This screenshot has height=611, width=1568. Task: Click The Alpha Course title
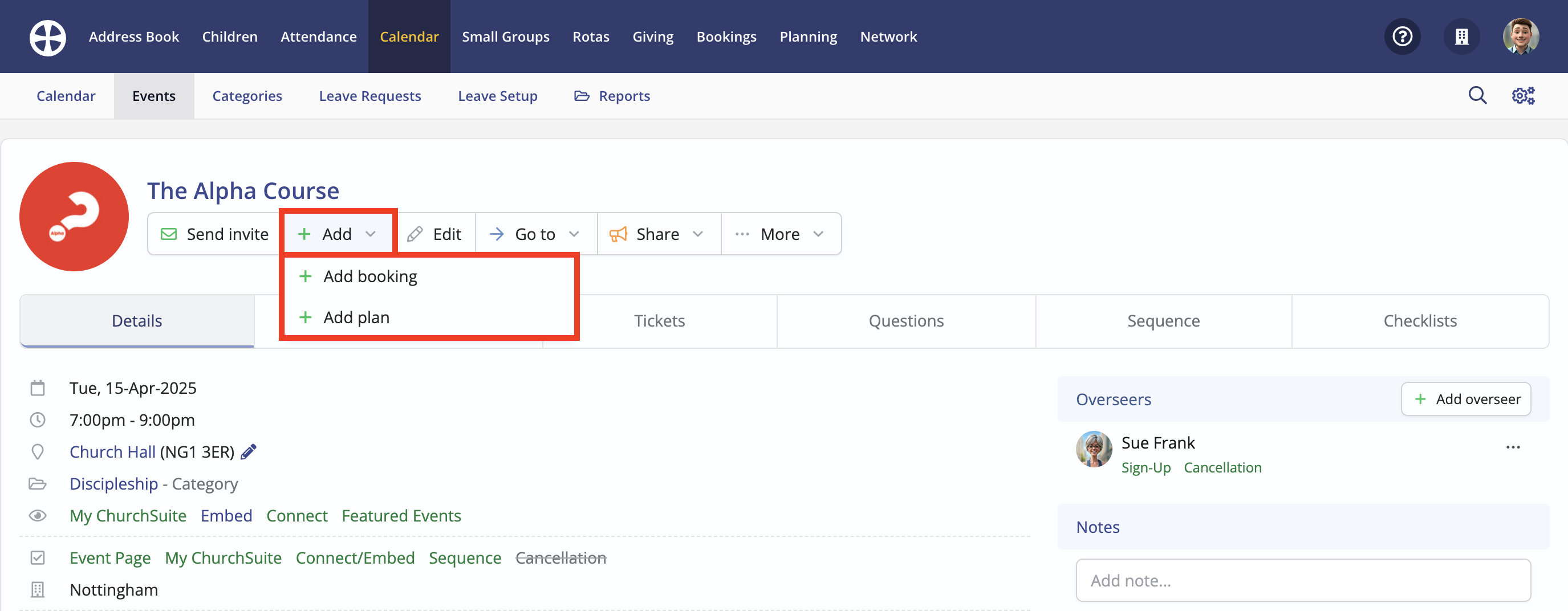click(x=243, y=190)
